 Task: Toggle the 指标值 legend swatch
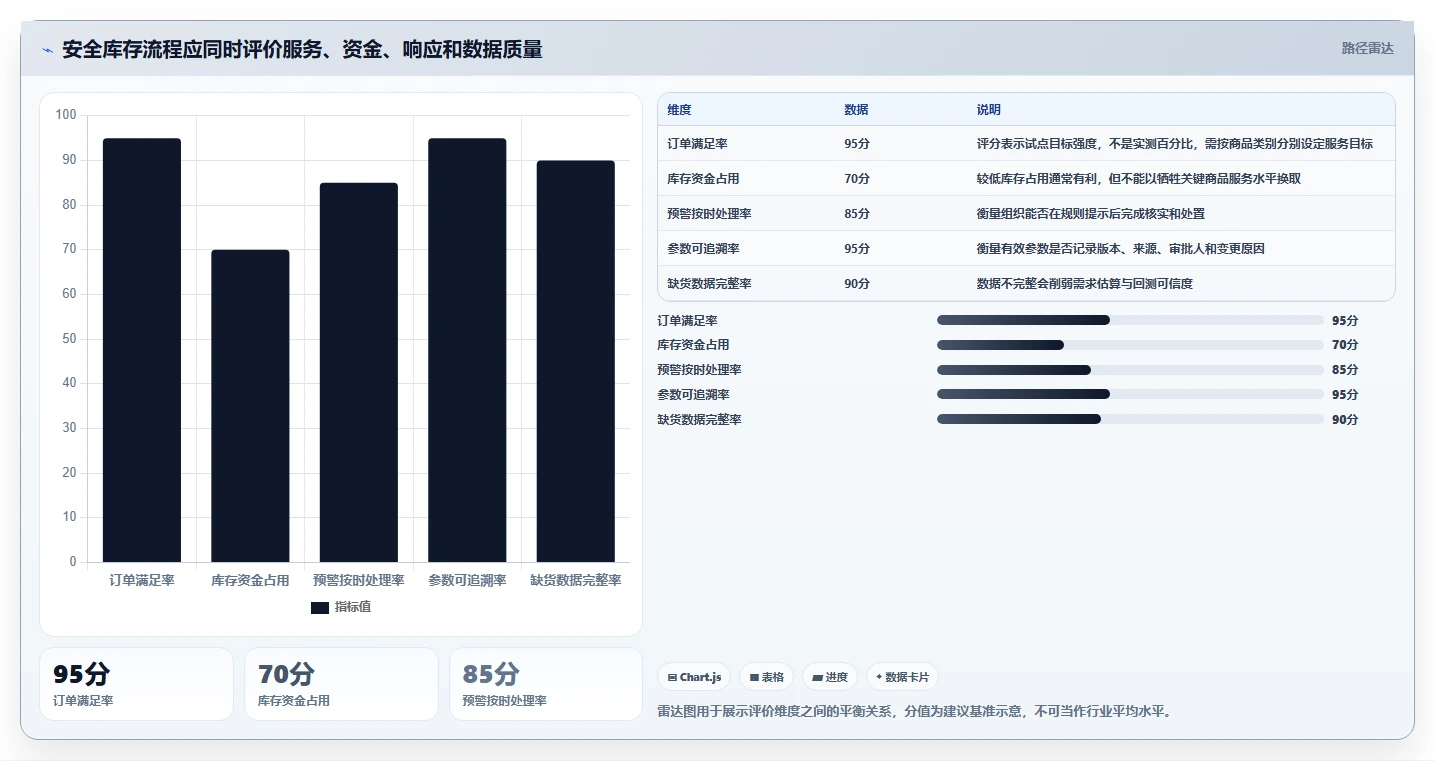pyautogui.click(x=320, y=608)
